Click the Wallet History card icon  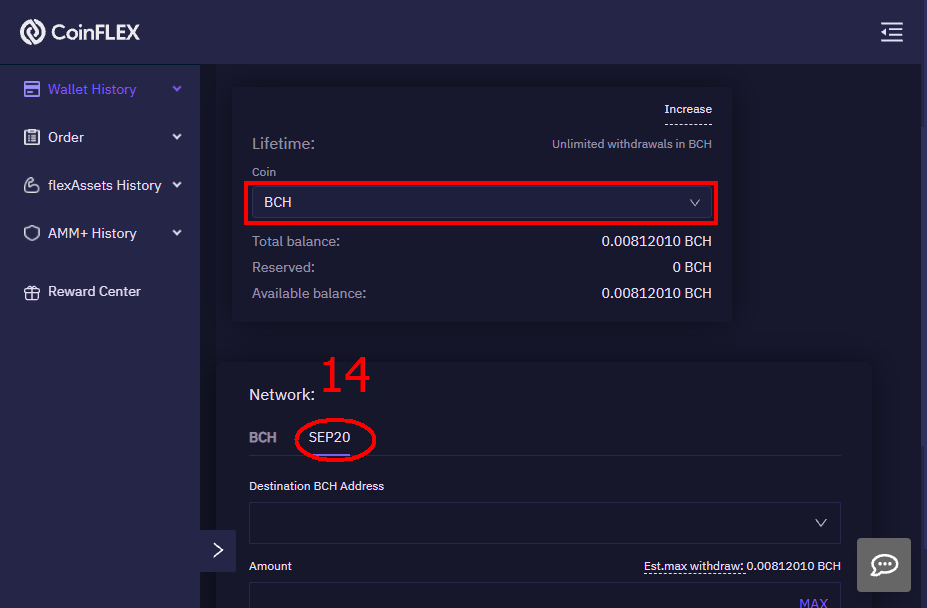tap(32, 89)
